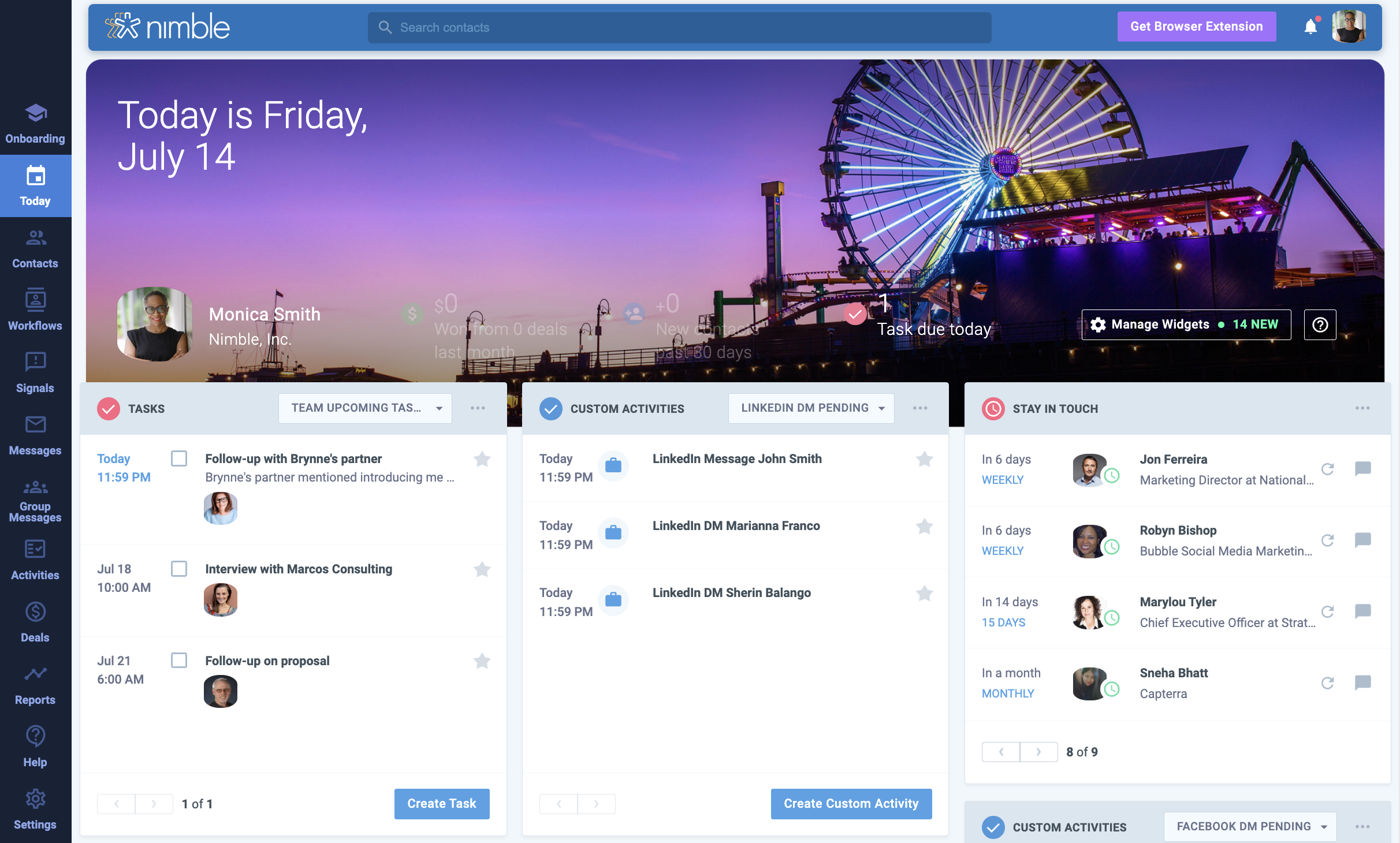The width and height of the screenshot is (1400, 843).
Task: Click refresh icon for Jon Ferreira
Action: pyautogui.click(x=1327, y=469)
